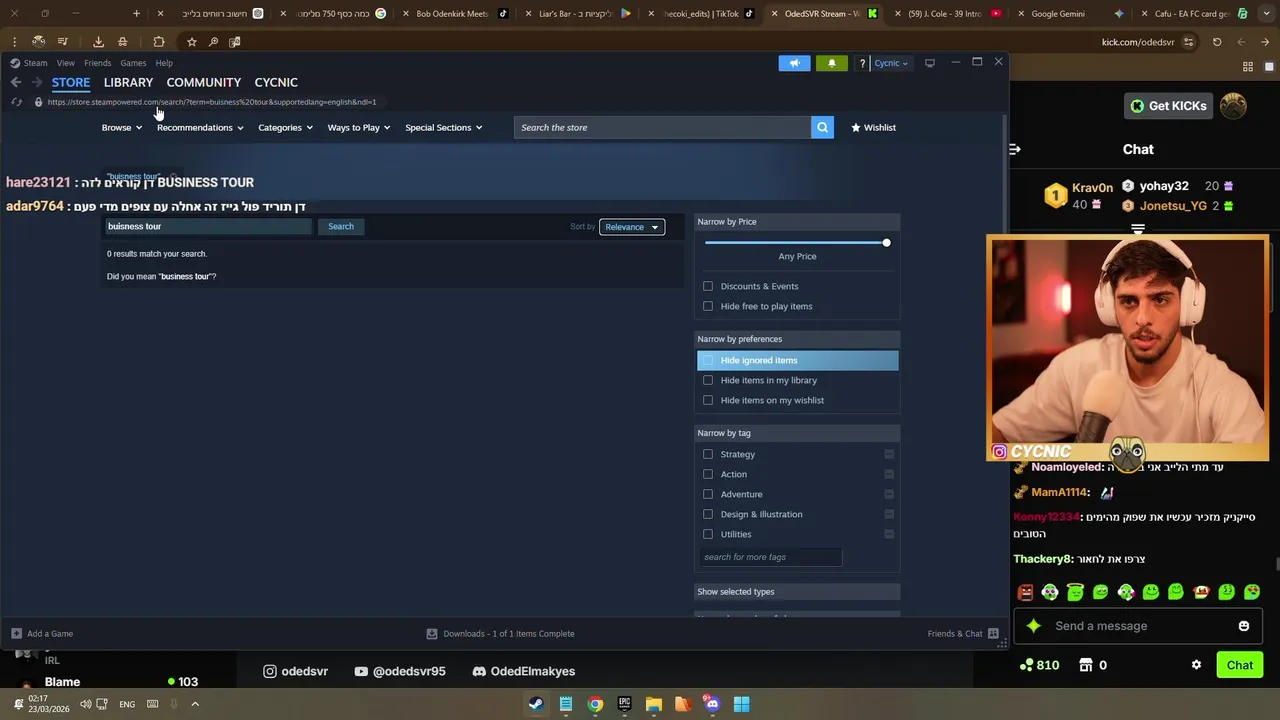Click the Search button beside buisness tour
Image resolution: width=1280 pixels, height=720 pixels.
tap(341, 226)
